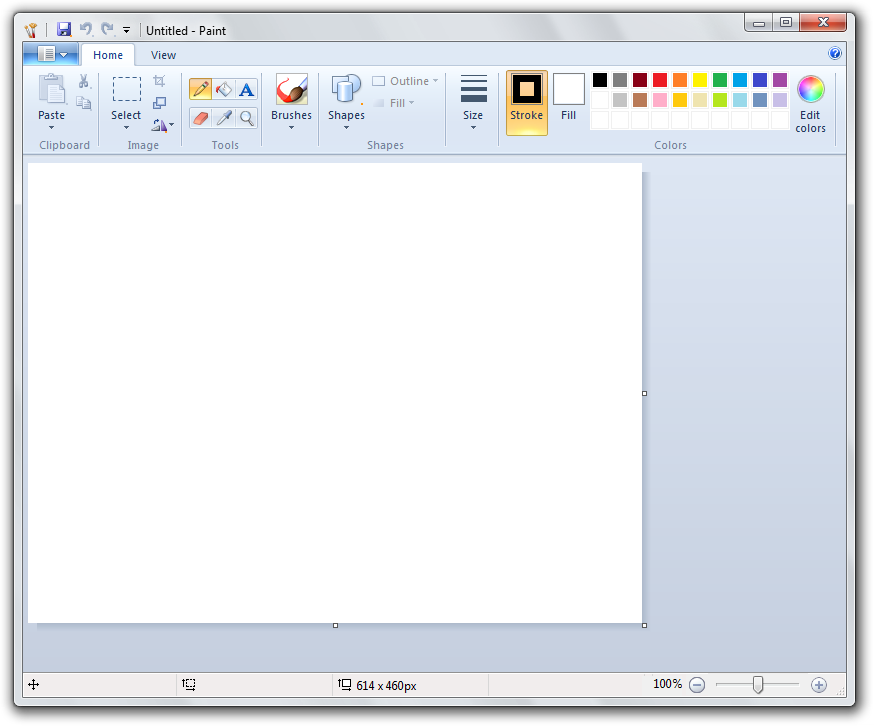This screenshot has width=874, height=726.
Task: Toggle the Fill color selector
Action: pos(568,102)
